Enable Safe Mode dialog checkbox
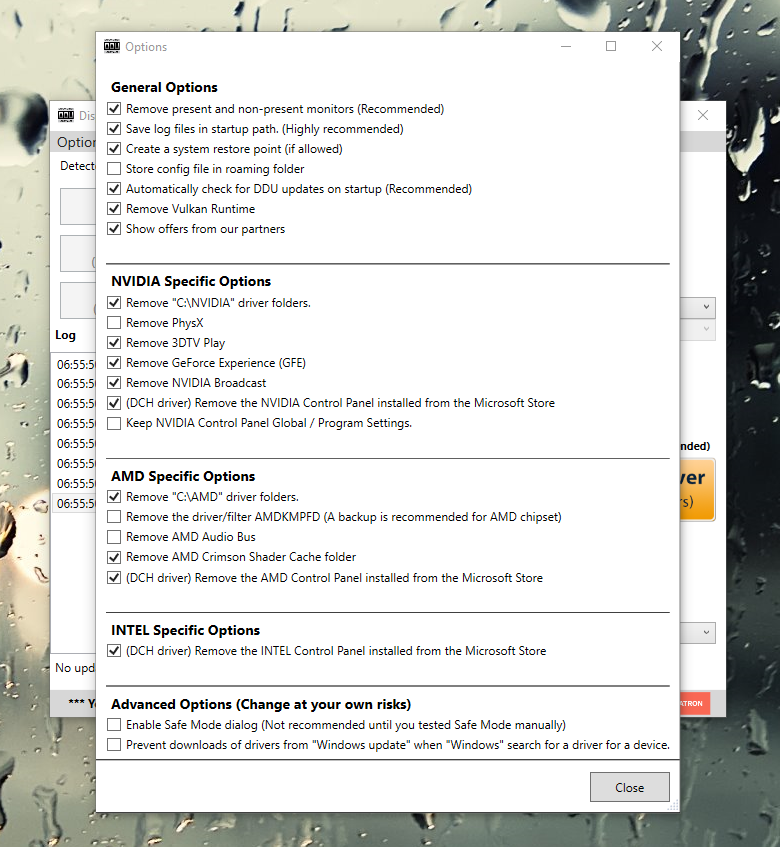The image size is (780, 847). [114, 724]
